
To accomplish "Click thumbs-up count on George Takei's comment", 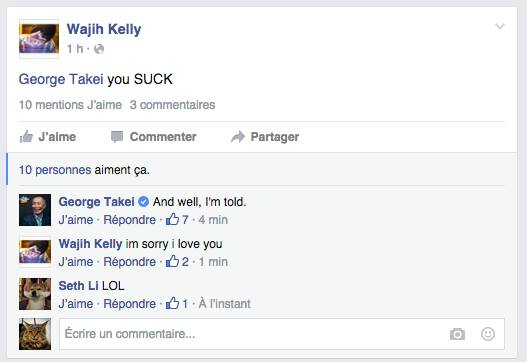I will (x=177, y=219).
